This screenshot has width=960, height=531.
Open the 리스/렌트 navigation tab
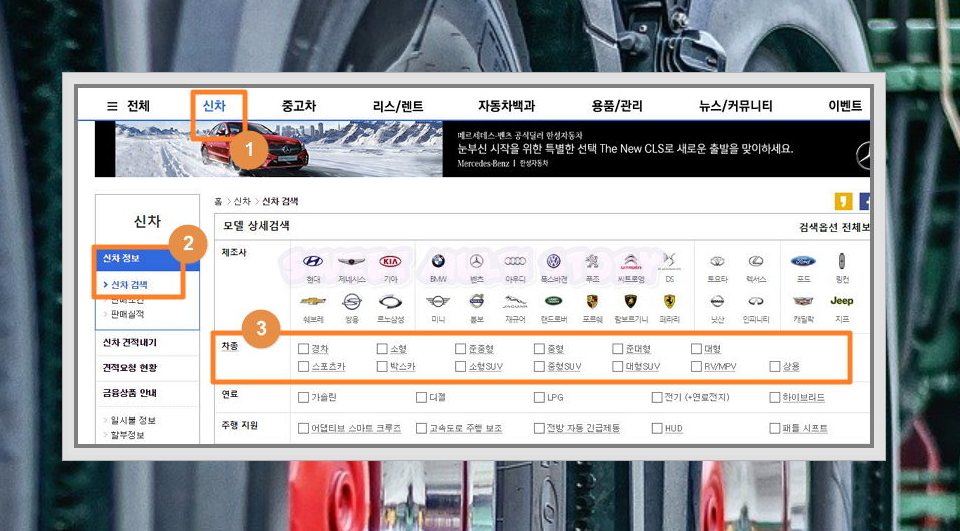coord(398,106)
